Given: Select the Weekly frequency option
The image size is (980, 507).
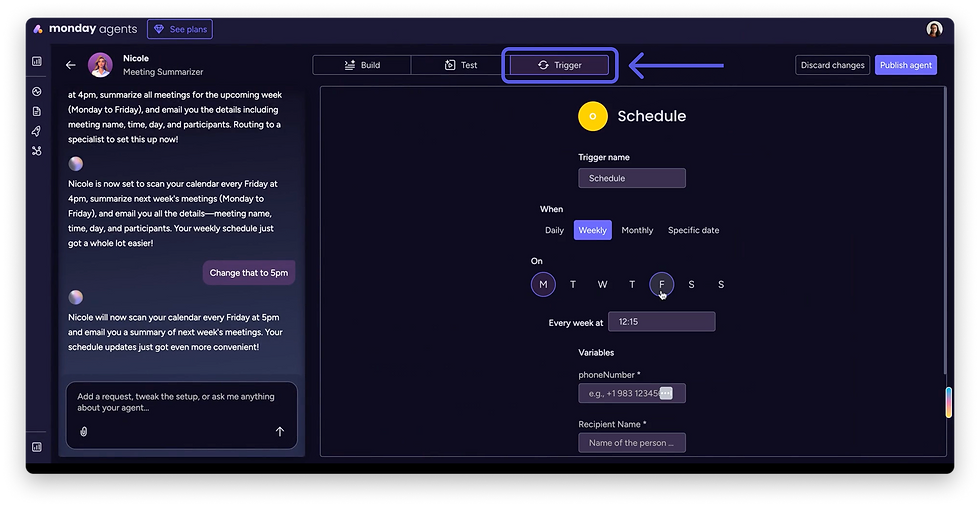Looking at the screenshot, I should [592, 230].
